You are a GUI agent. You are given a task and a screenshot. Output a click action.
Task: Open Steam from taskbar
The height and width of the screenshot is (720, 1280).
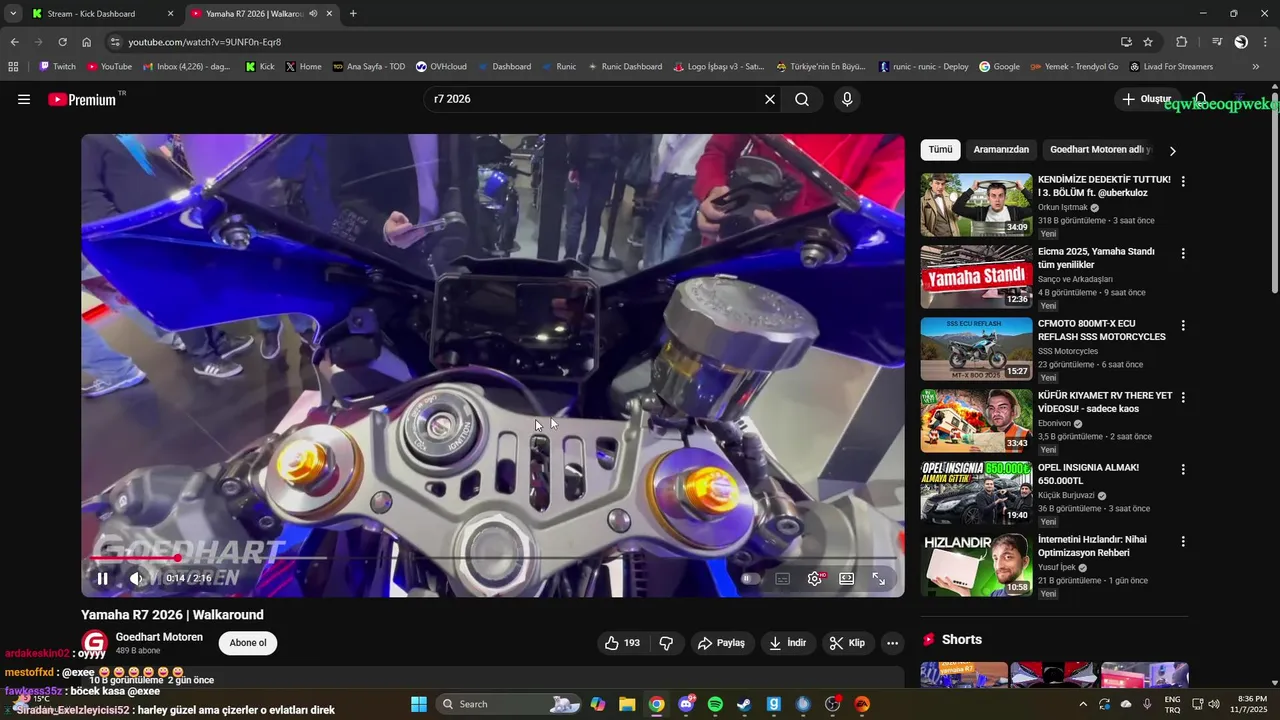[x=744, y=704]
